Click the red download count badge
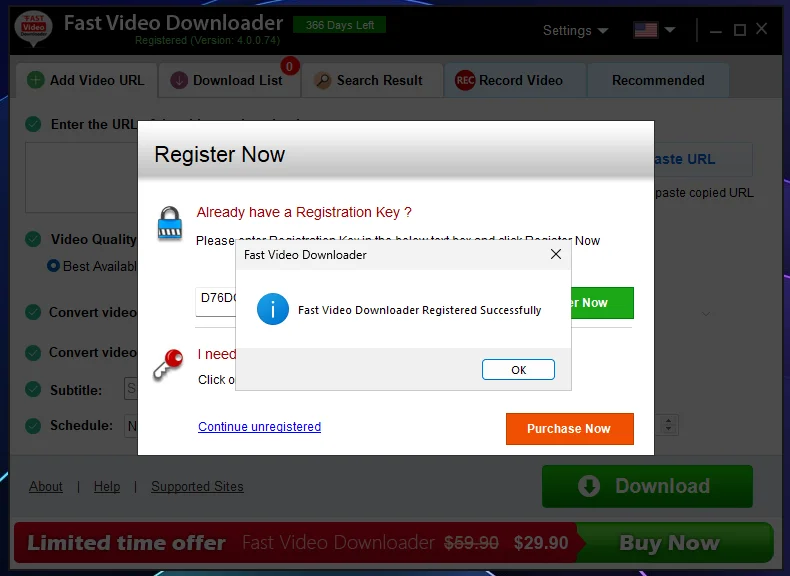Image resolution: width=790 pixels, height=576 pixels. coord(289,66)
